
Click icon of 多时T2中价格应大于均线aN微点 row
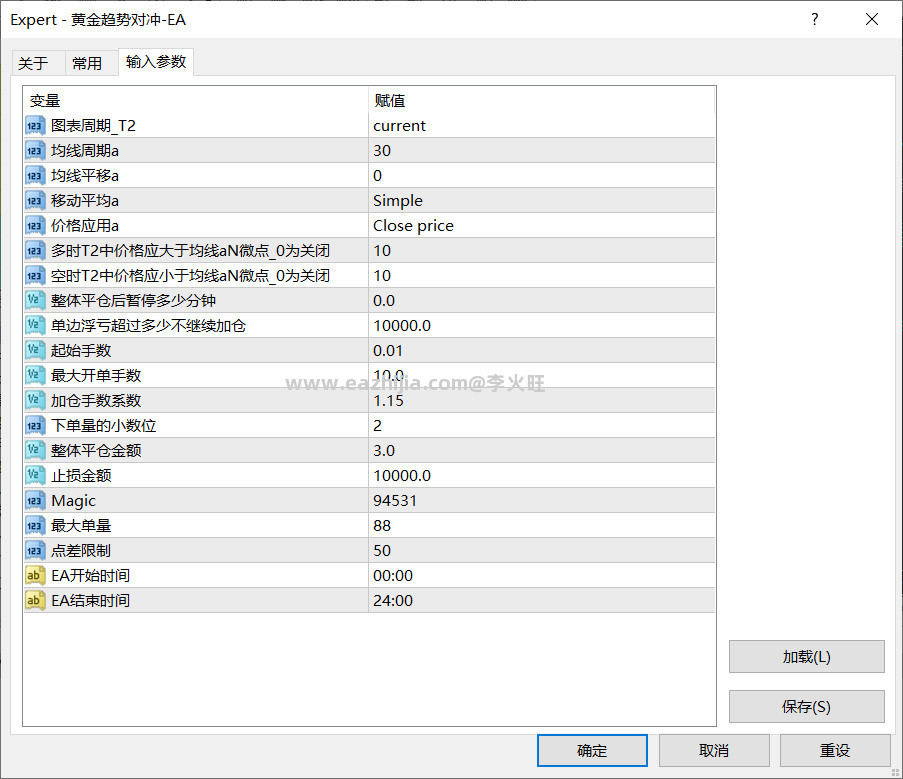click(35, 251)
